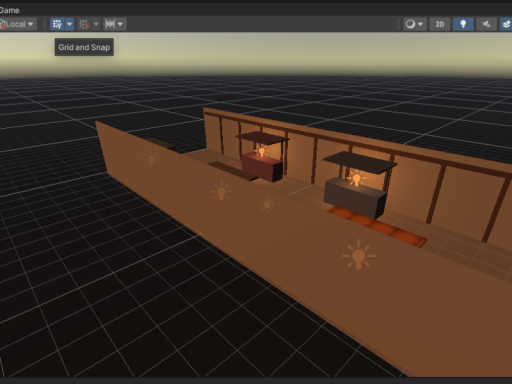Select the red stall counter box
The width and height of the screenshot is (512, 384).
click(262, 167)
